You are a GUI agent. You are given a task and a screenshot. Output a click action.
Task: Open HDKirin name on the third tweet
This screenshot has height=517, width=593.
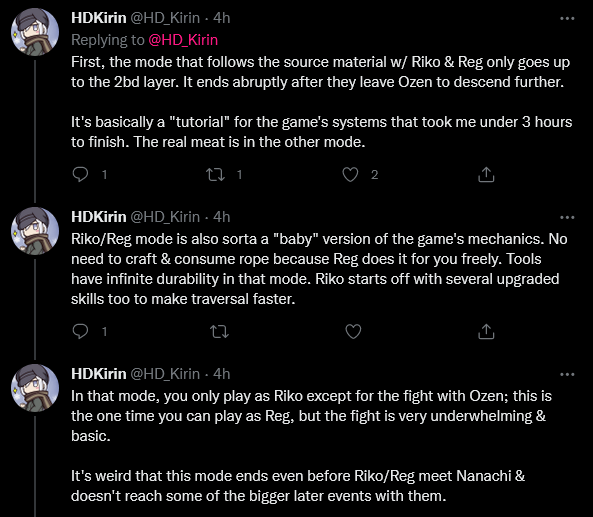[x=99, y=374]
